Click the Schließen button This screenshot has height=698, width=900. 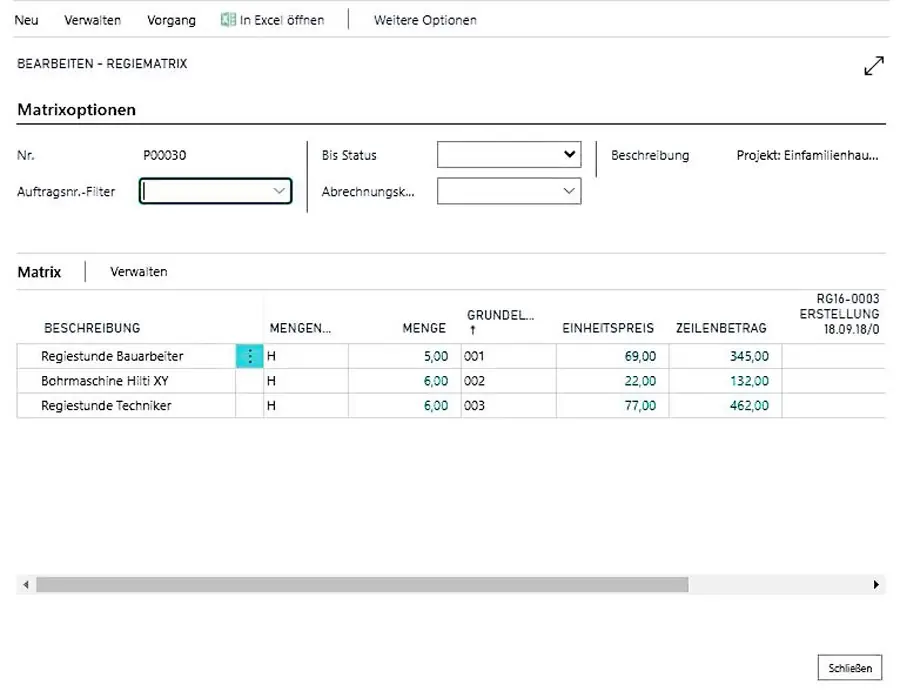click(x=850, y=668)
